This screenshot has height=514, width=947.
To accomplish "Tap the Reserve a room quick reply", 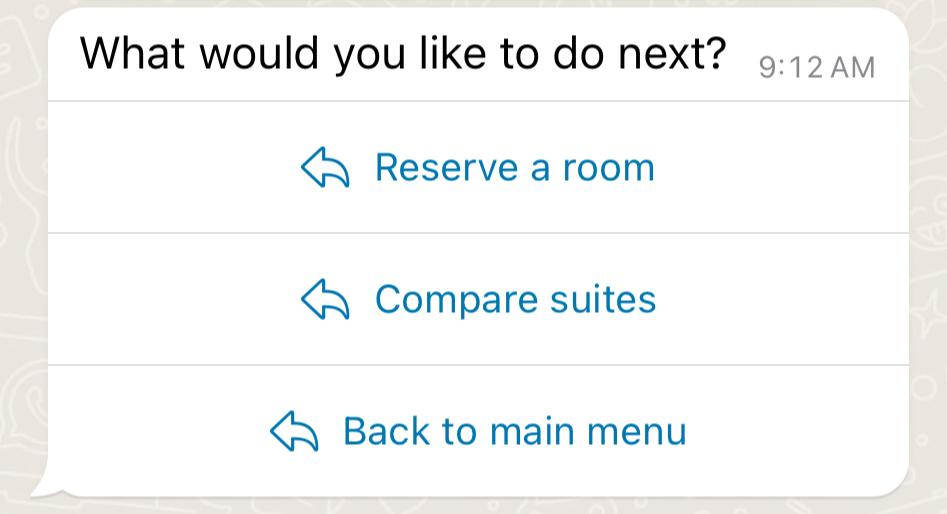I will [x=478, y=167].
